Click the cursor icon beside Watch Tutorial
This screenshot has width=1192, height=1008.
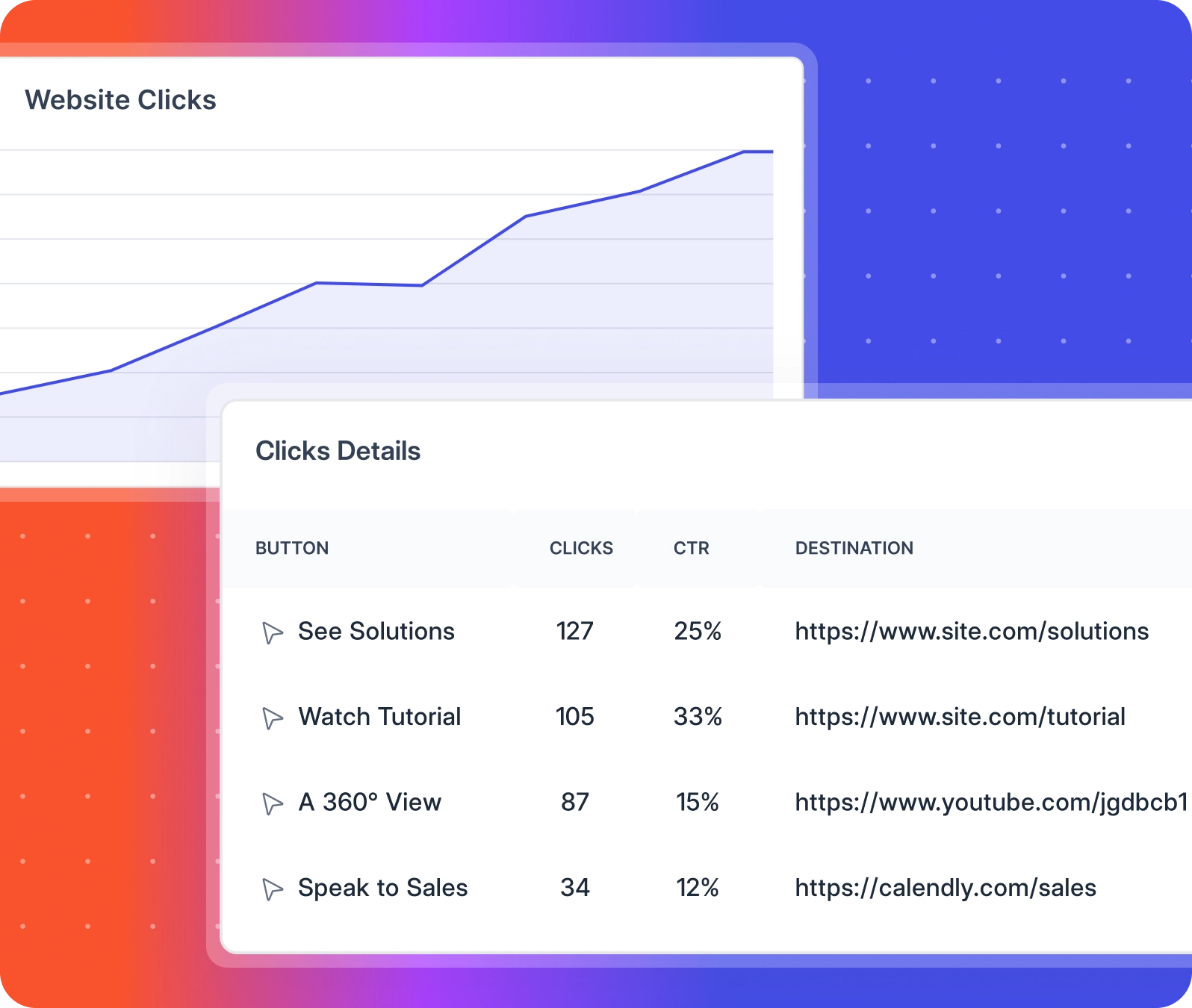pyautogui.click(x=272, y=718)
